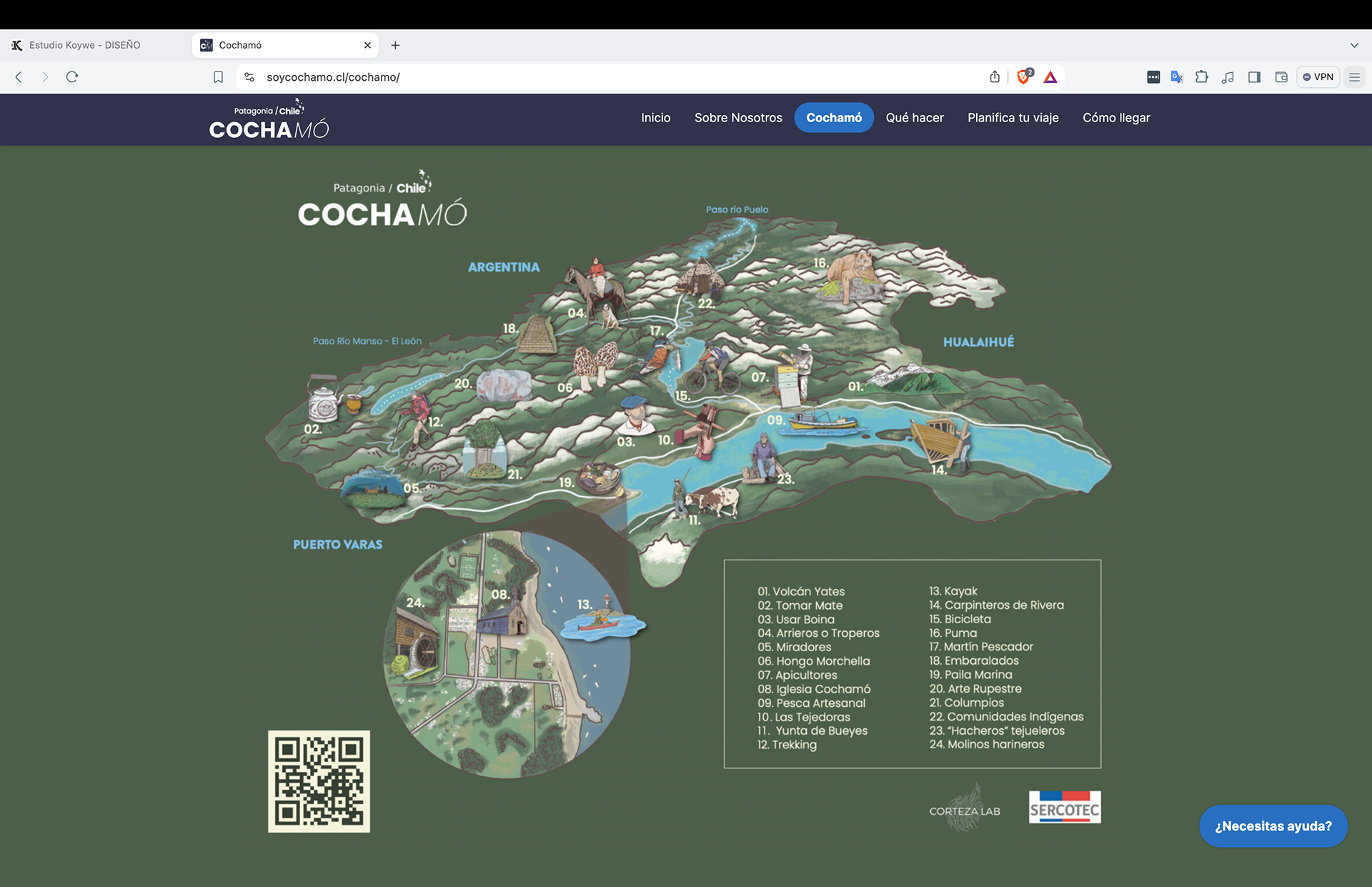The width and height of the screenshot is (1372, 887).
Task: Open the browser hamburger menu
Action: click(x=1354, y=77)
